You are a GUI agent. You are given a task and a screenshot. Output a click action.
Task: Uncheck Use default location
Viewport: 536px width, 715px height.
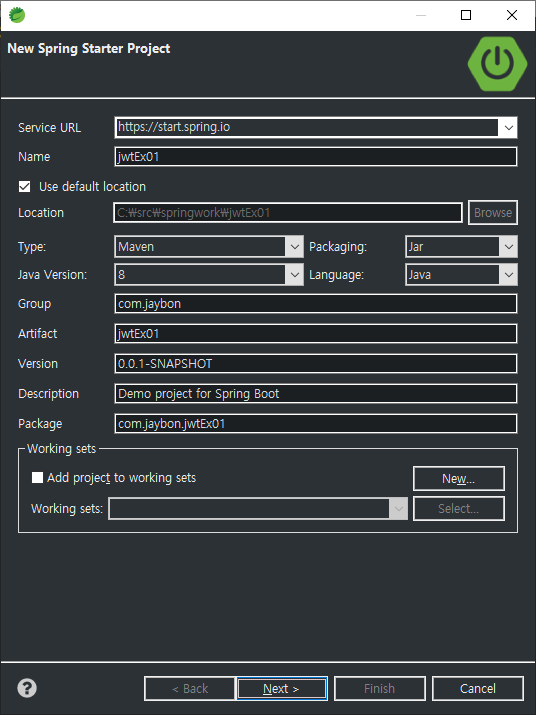tap(25, 187)
